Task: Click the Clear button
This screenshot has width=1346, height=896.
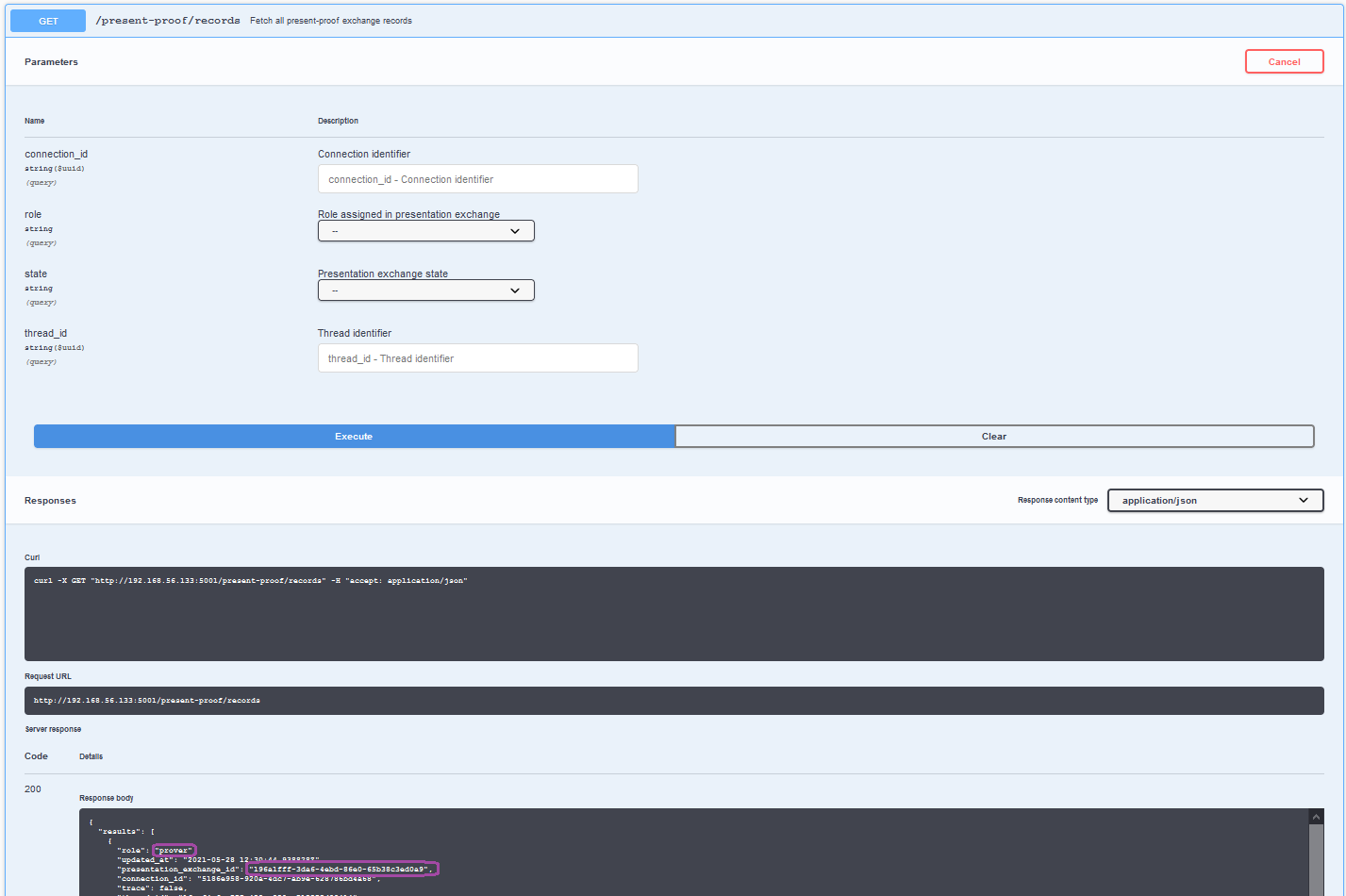Action: point(993,436)
